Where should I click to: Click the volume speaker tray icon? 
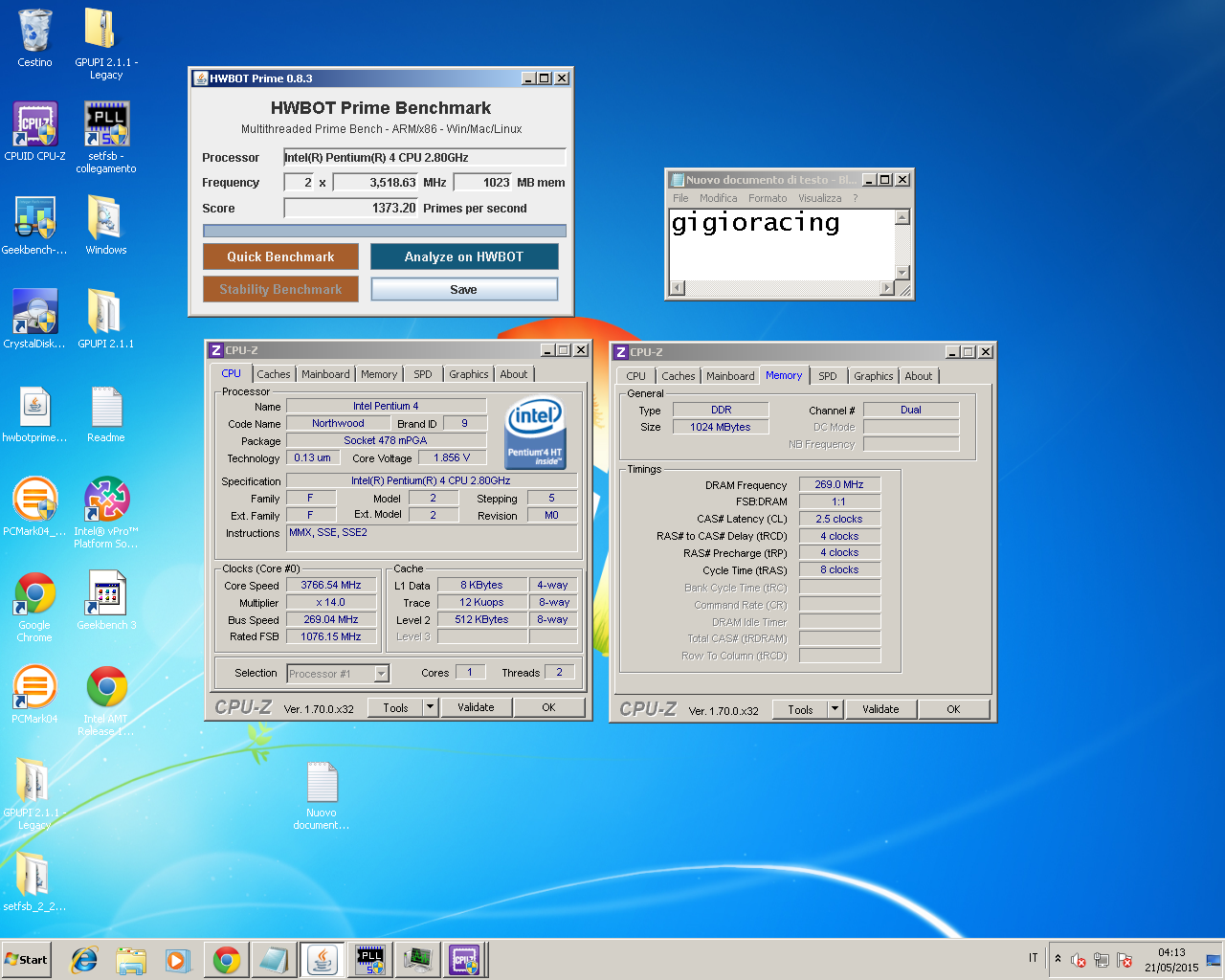[x=1079, y=960]
